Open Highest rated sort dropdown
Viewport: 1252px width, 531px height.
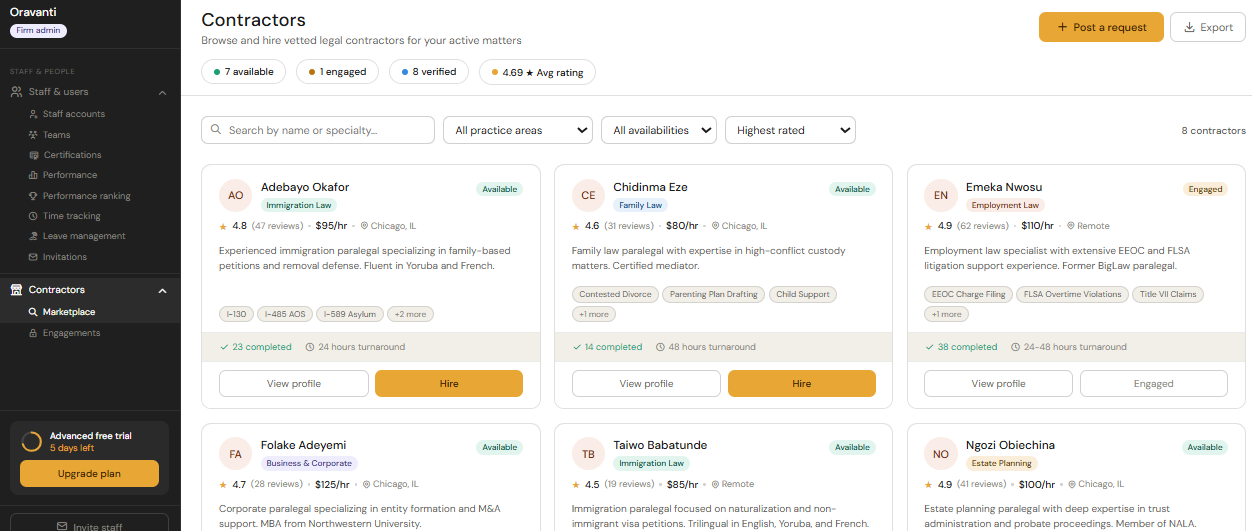pyautogui.click(x=790, y=130)
